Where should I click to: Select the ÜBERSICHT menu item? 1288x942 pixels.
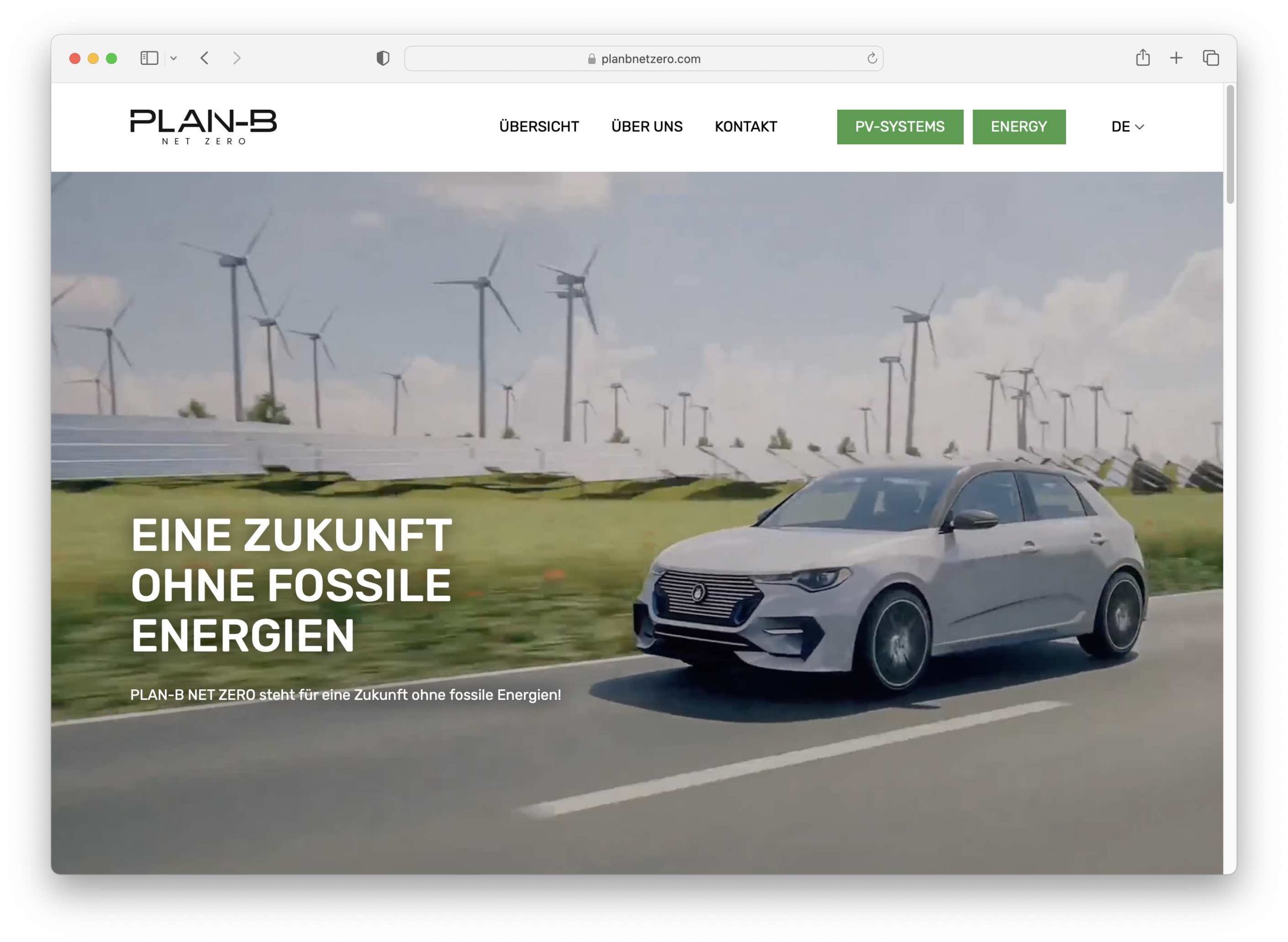[538, 127]
